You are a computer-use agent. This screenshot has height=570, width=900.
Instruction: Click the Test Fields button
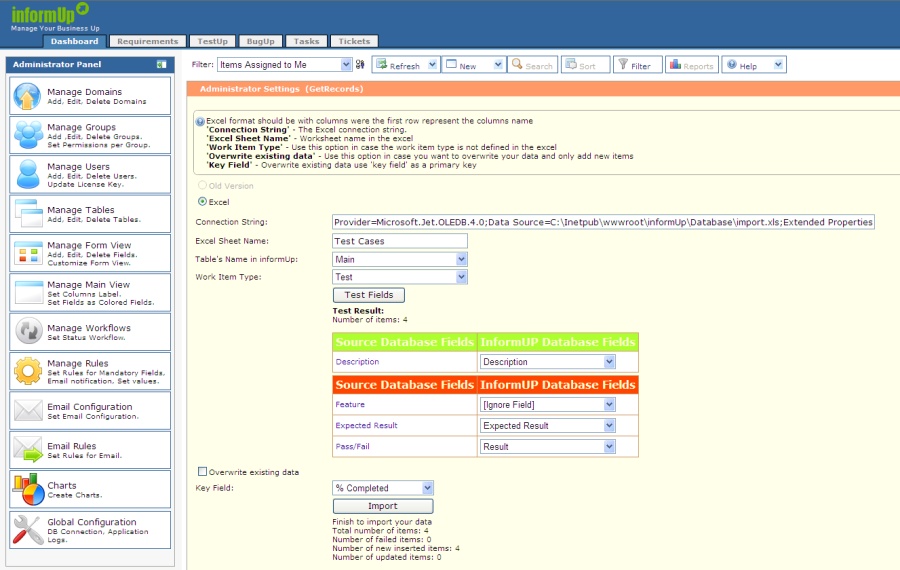tap(368, 295)
